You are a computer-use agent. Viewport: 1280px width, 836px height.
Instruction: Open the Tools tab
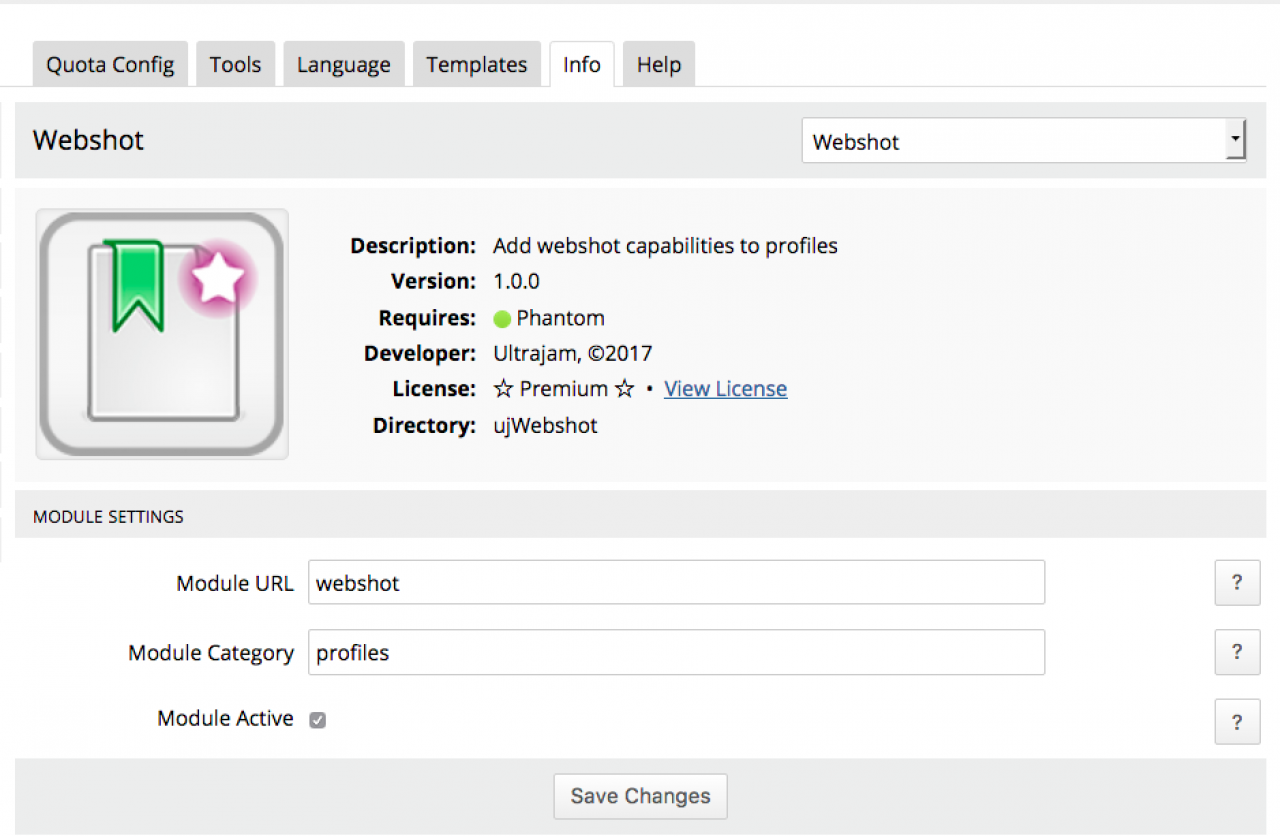pyautogui.click(x=235, y=65)
